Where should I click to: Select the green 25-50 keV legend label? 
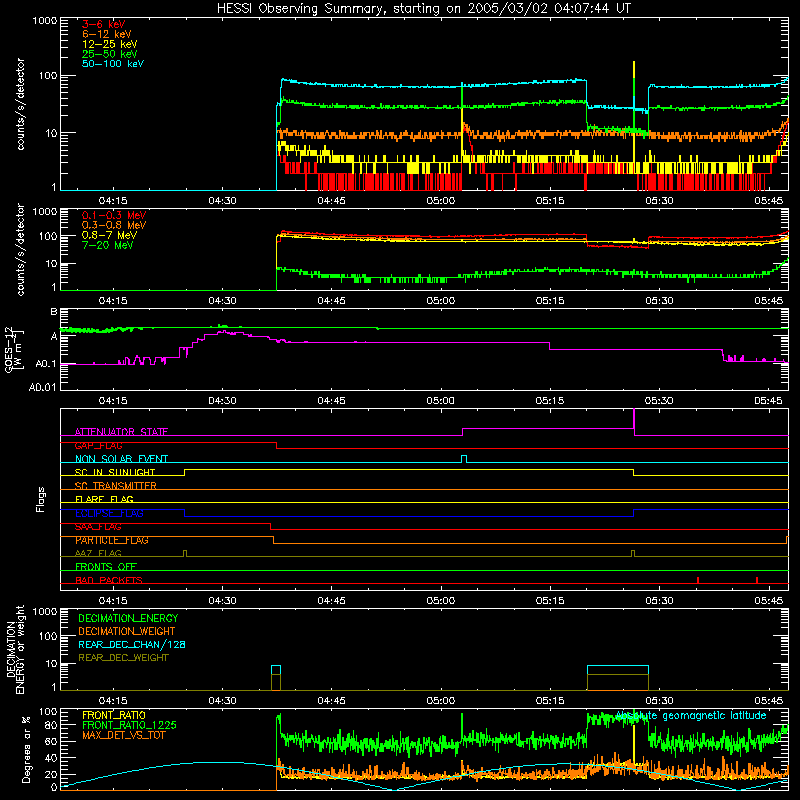point(109,54)
